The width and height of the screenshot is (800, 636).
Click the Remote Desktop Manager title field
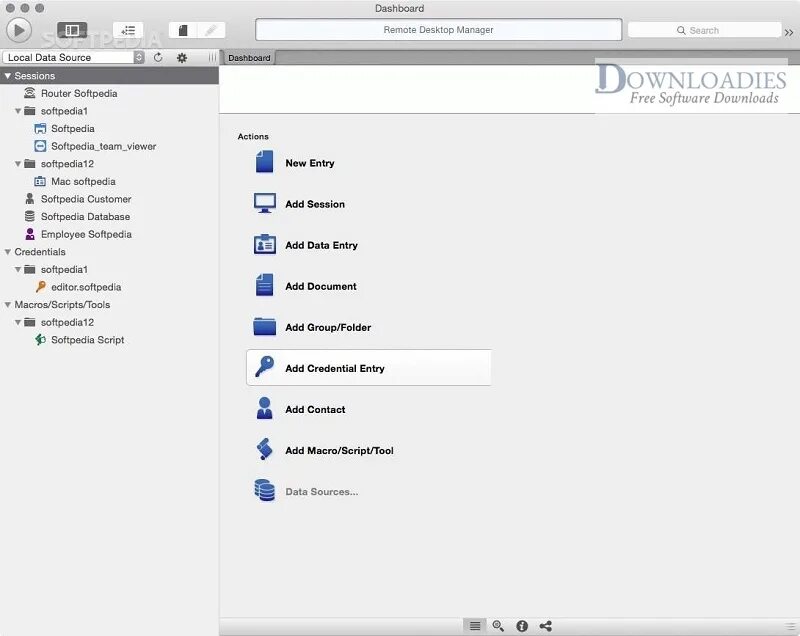(x=438, y=30)
